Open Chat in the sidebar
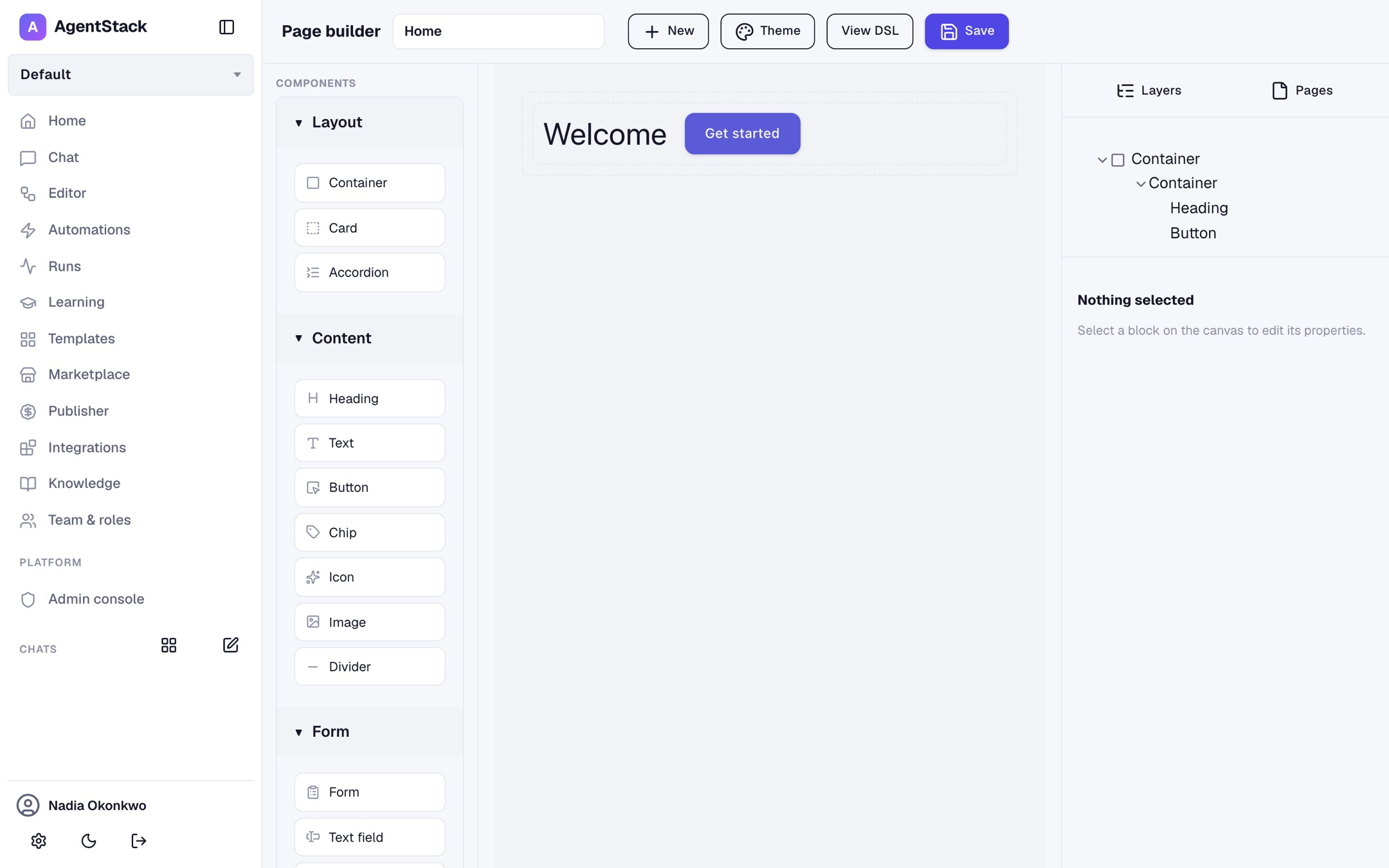This screenshot has height=868, width=1389. pyautogui.click(x=131, y=158)
